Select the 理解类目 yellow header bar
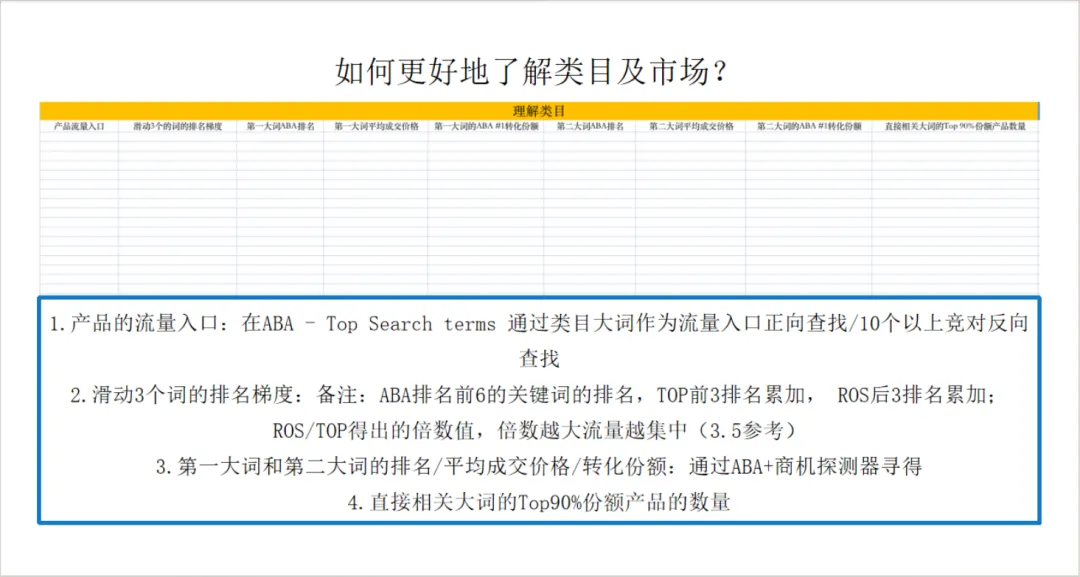Screen dimensions: 1080x577 pos(539,111)
